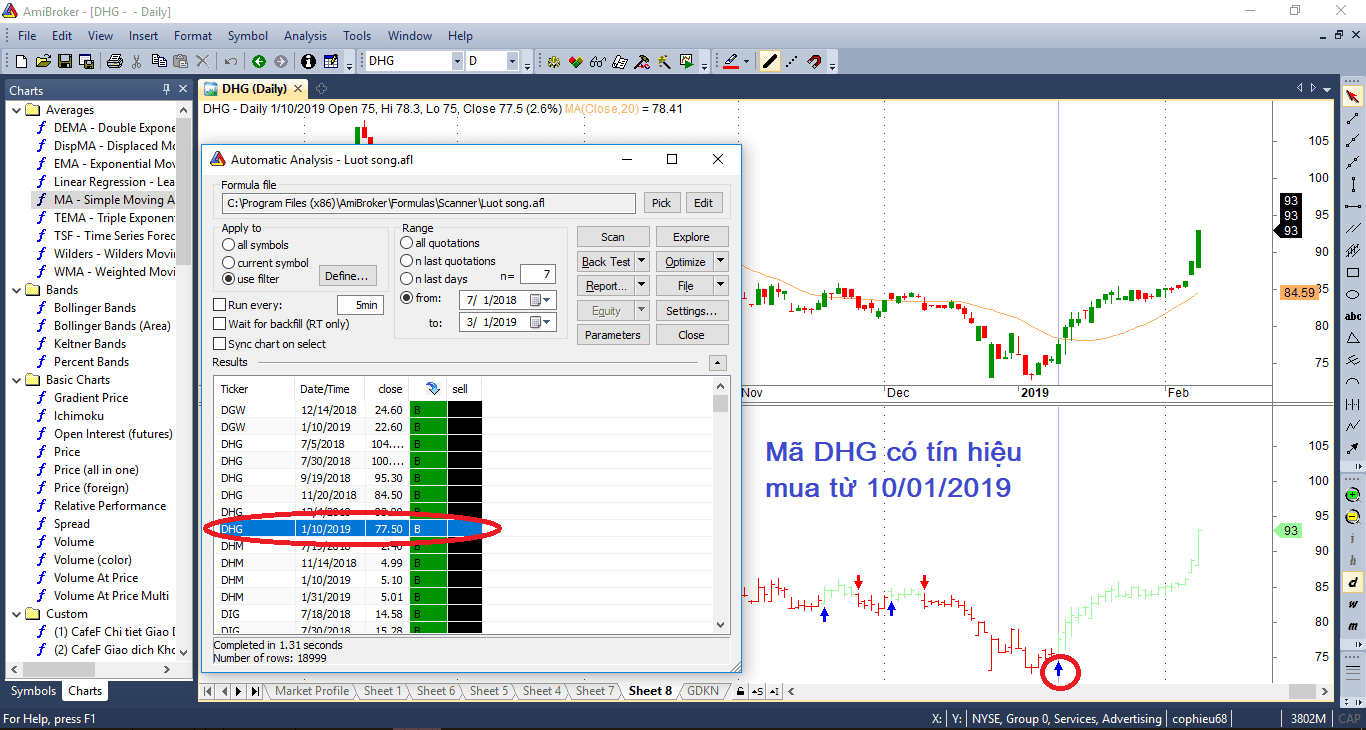Click the yellow zoom-out magnifier icon
Screen dimensions: 1366x730
click(x=1353, y=517)
